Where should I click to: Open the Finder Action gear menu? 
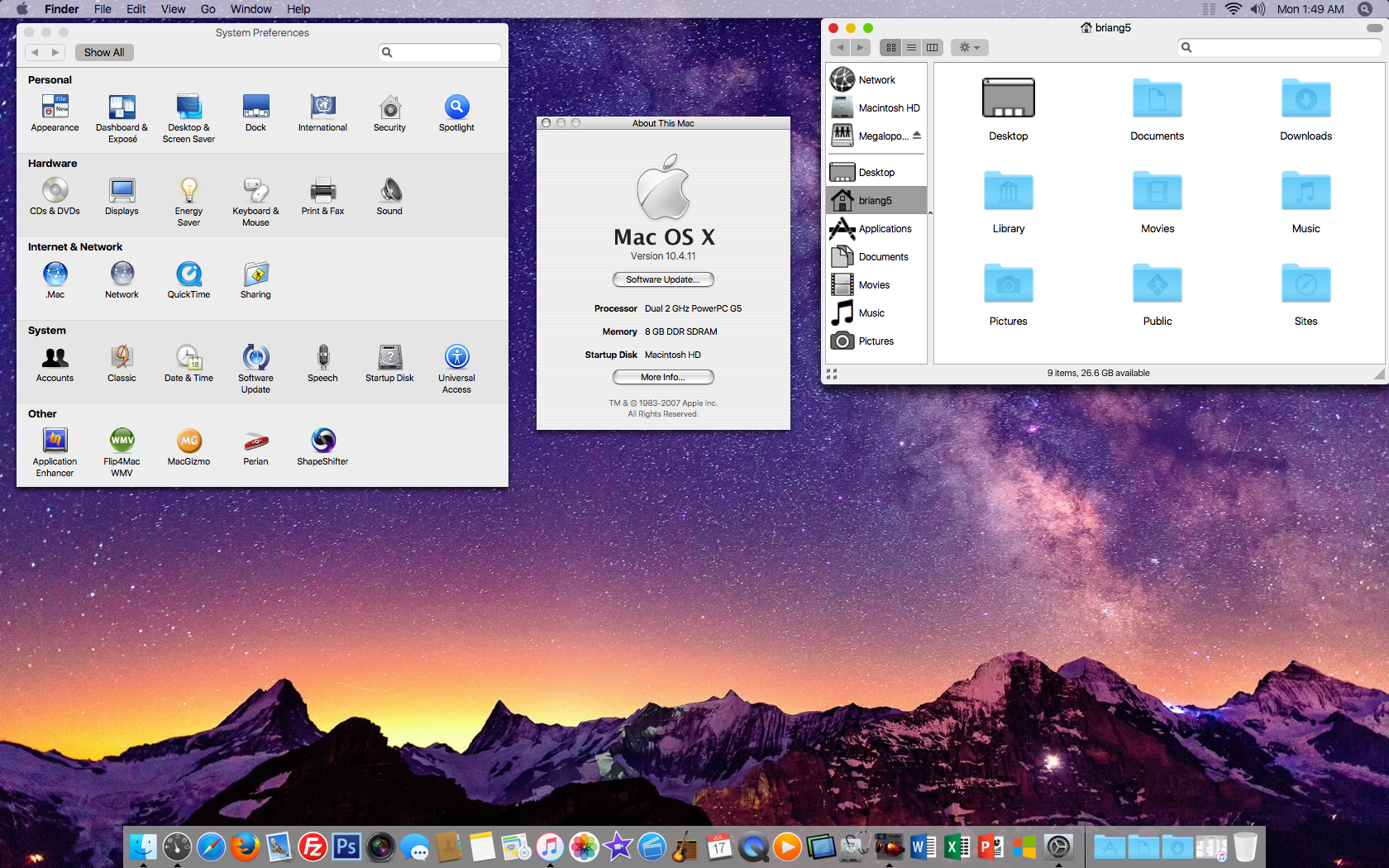[x=970, y=47]
